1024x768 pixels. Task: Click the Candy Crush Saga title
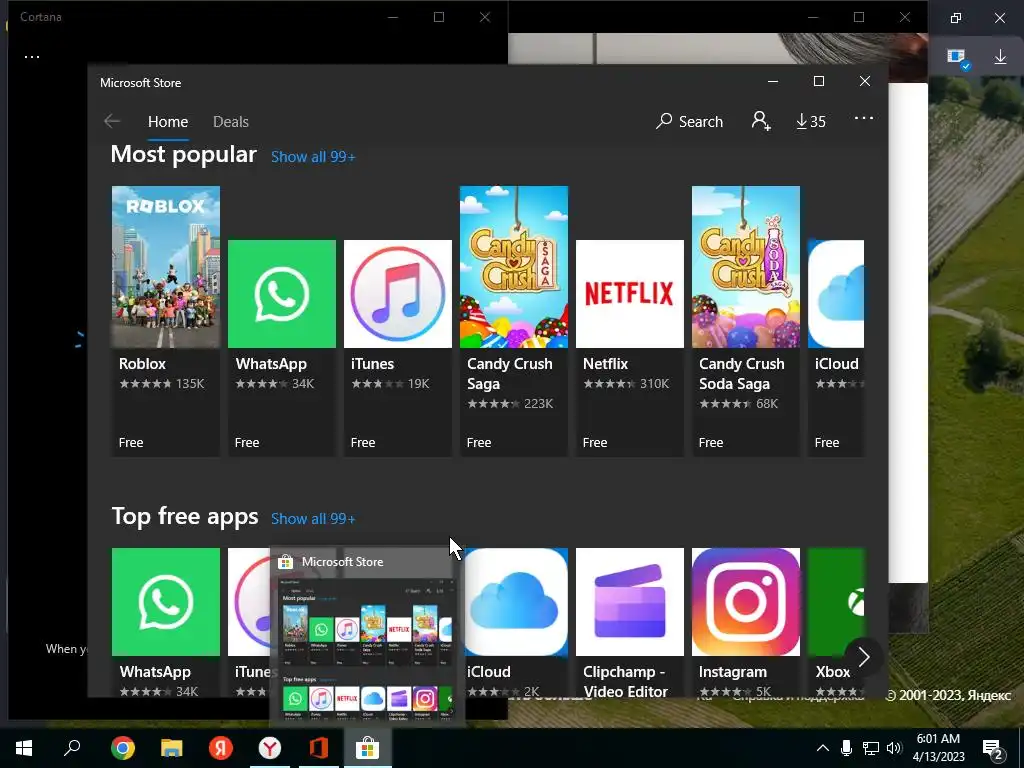[x=509, y=374]
